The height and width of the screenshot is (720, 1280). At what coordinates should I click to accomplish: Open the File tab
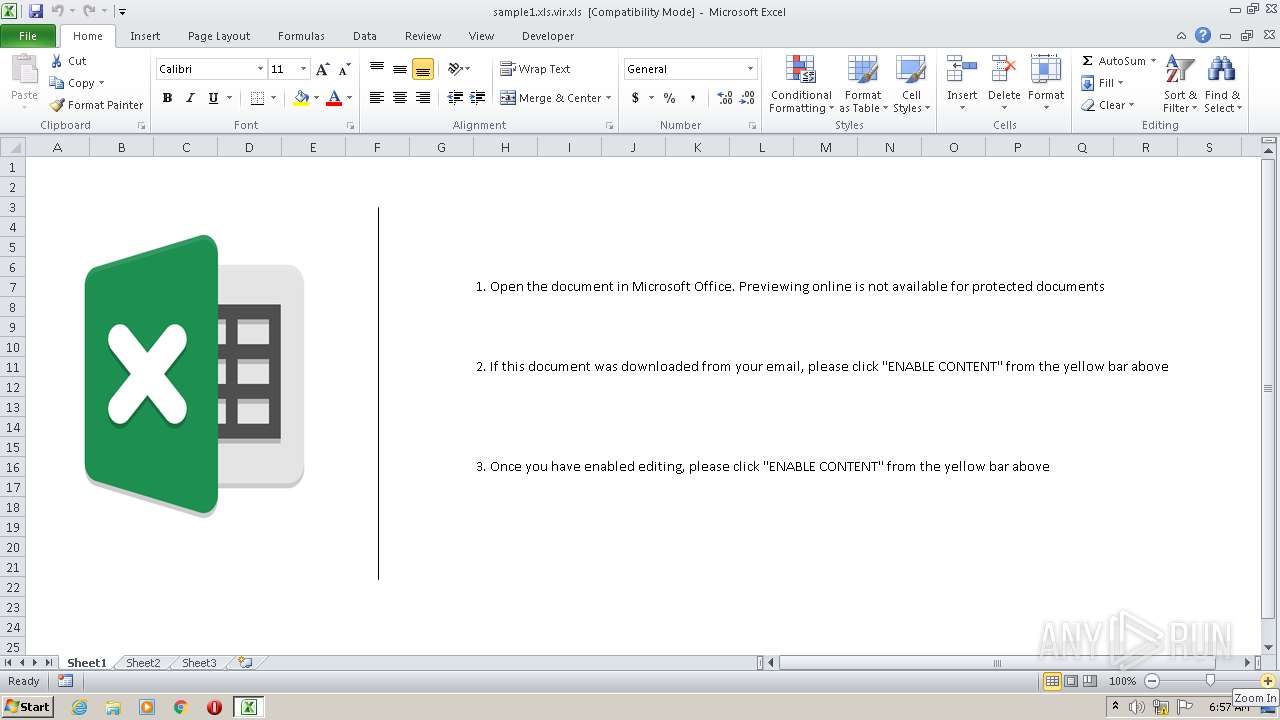click(28, 36)
